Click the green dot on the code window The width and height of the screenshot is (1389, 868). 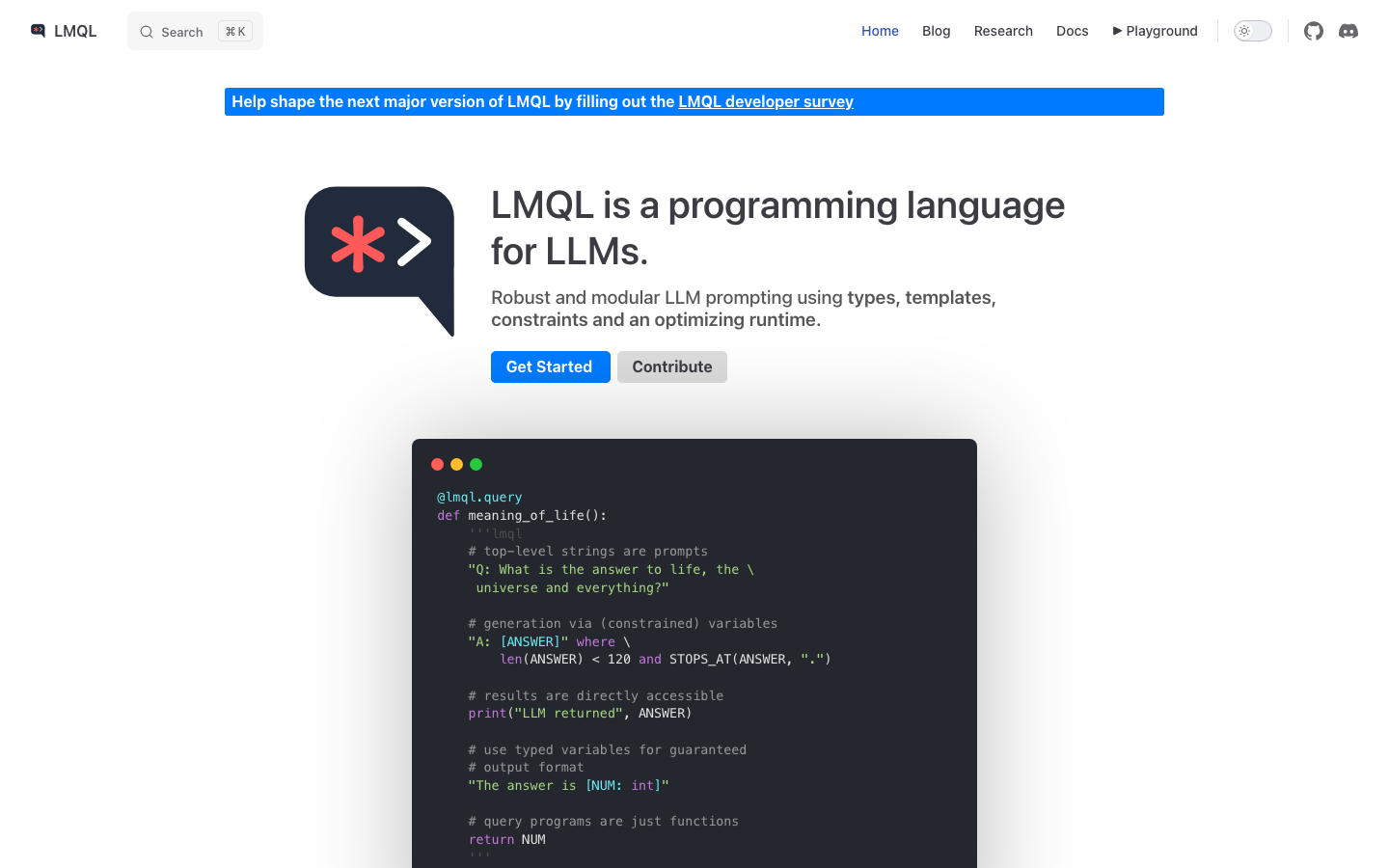476,464
